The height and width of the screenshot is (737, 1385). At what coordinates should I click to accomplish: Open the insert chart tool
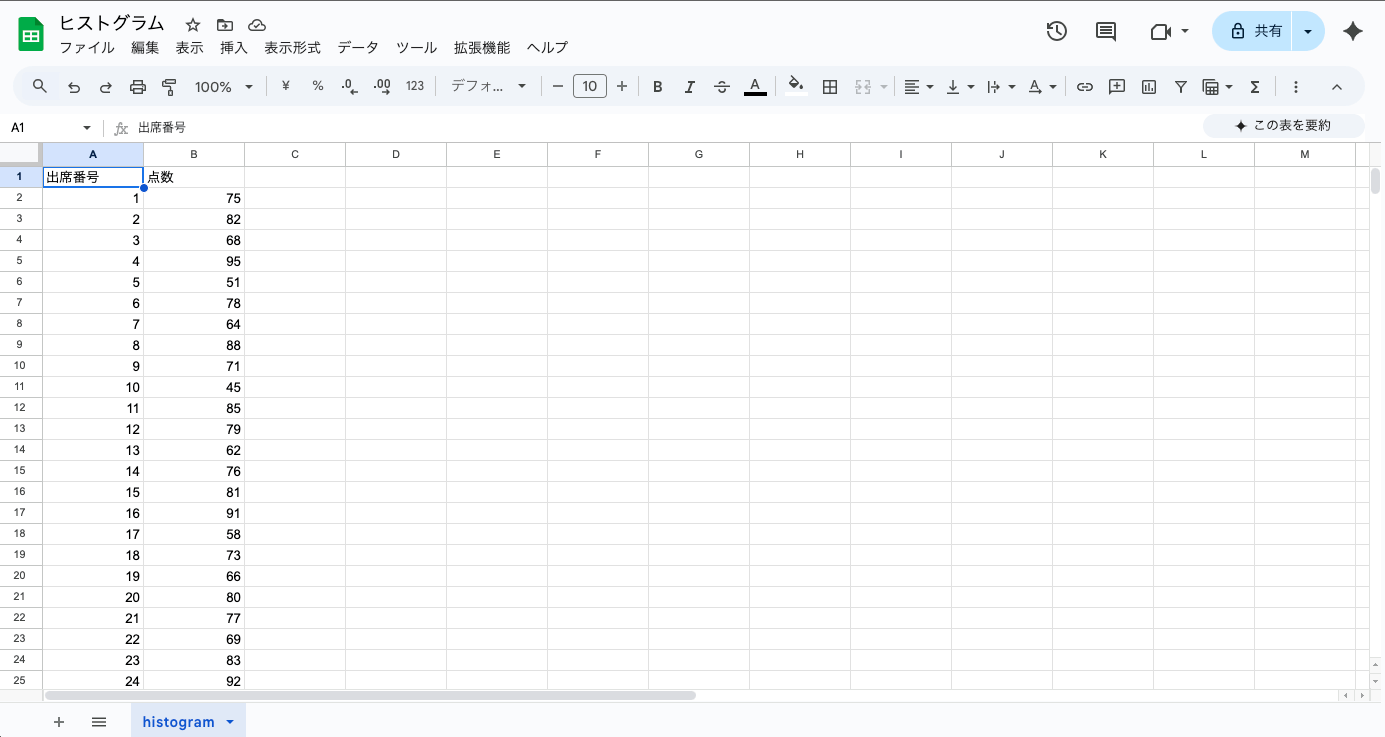tap(1148, 86)
